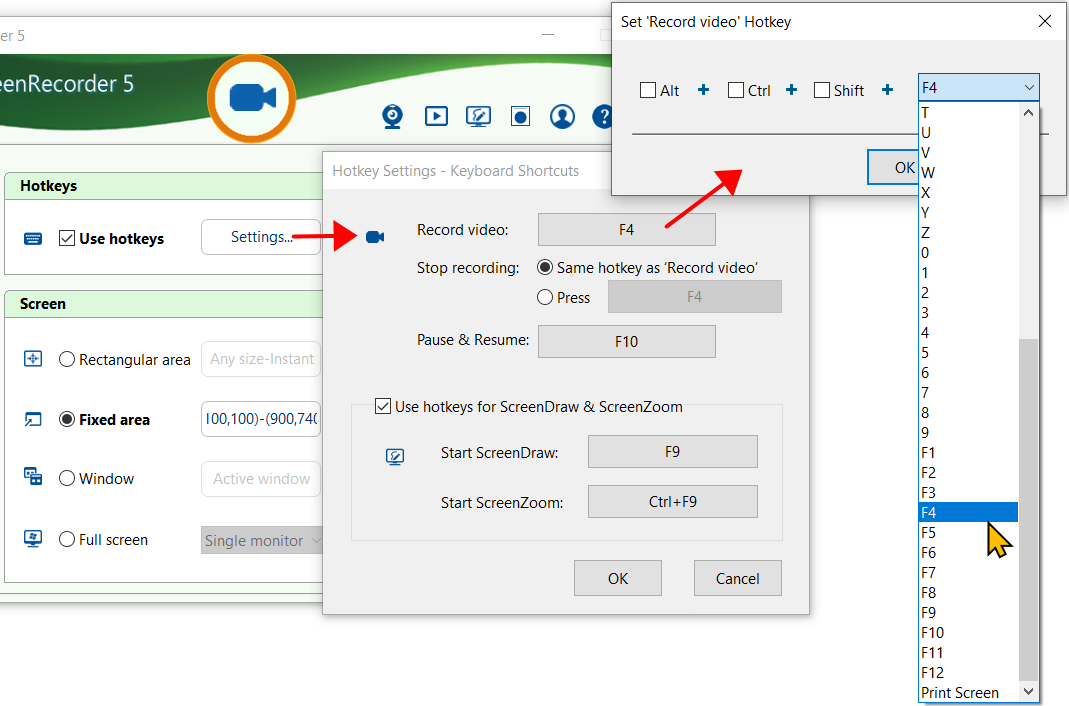
Task: Click the Pause & Resume F10 hotkey field
Action: 626,342
